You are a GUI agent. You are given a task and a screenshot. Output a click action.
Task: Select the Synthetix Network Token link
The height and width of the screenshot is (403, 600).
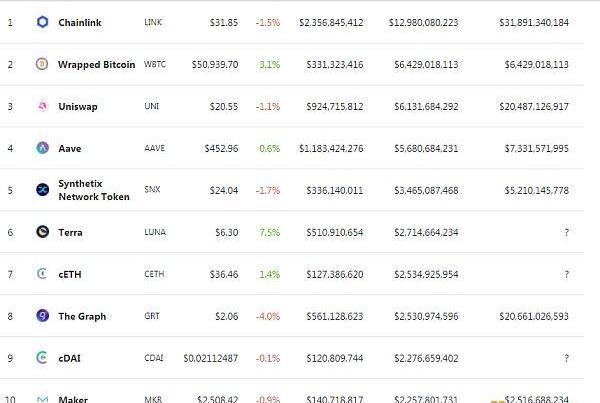point(93,190)
